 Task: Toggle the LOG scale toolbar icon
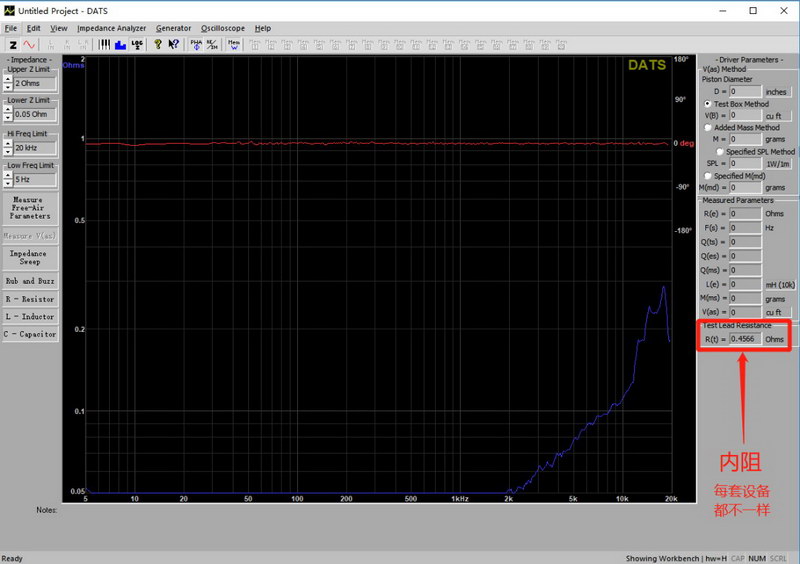click(137, 44)
